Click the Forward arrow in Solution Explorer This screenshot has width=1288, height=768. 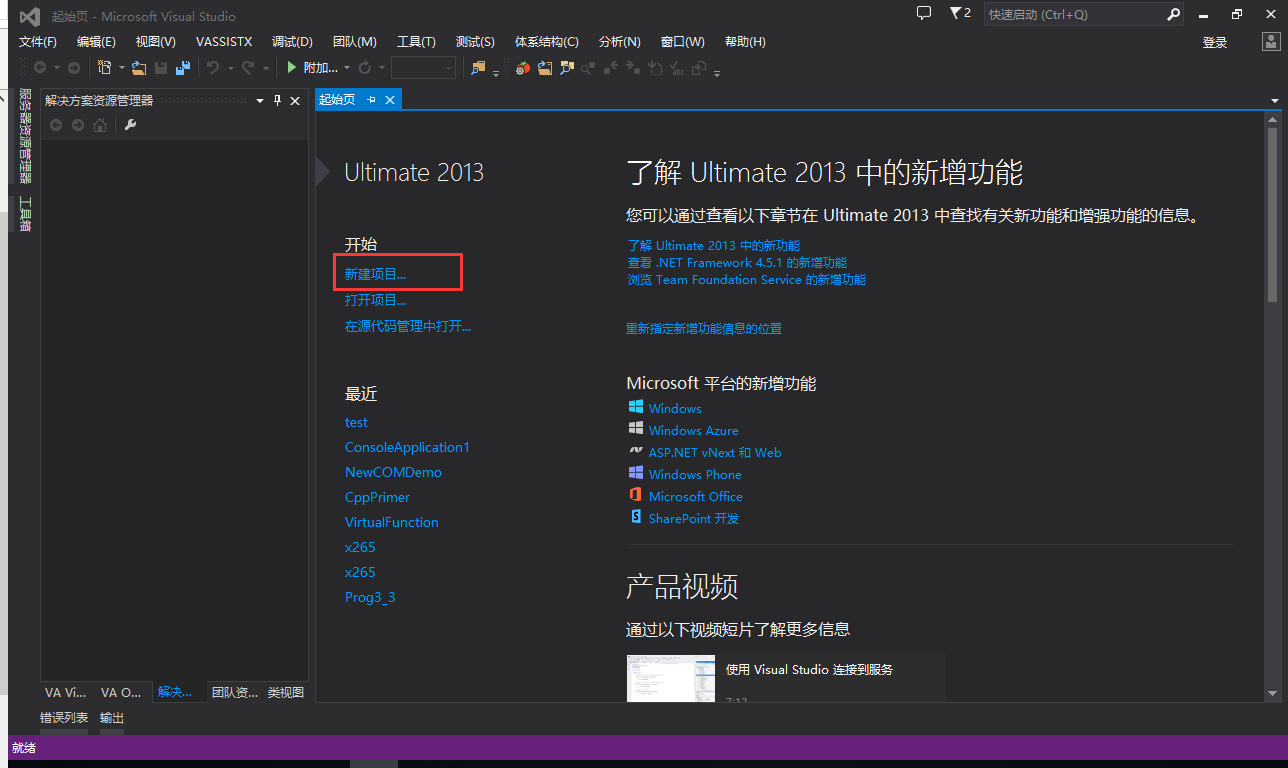click(x=78, y=125)
